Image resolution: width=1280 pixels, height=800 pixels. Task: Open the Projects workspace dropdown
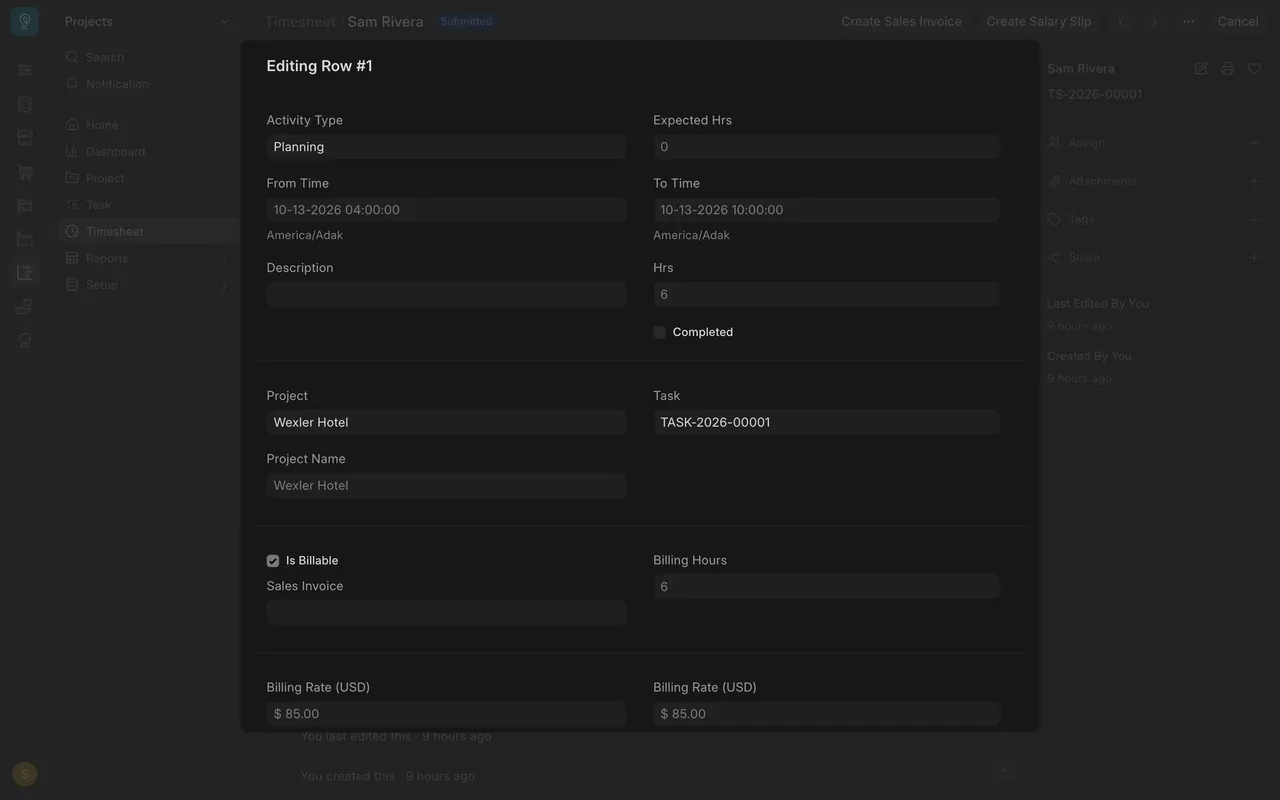(147, 21)
